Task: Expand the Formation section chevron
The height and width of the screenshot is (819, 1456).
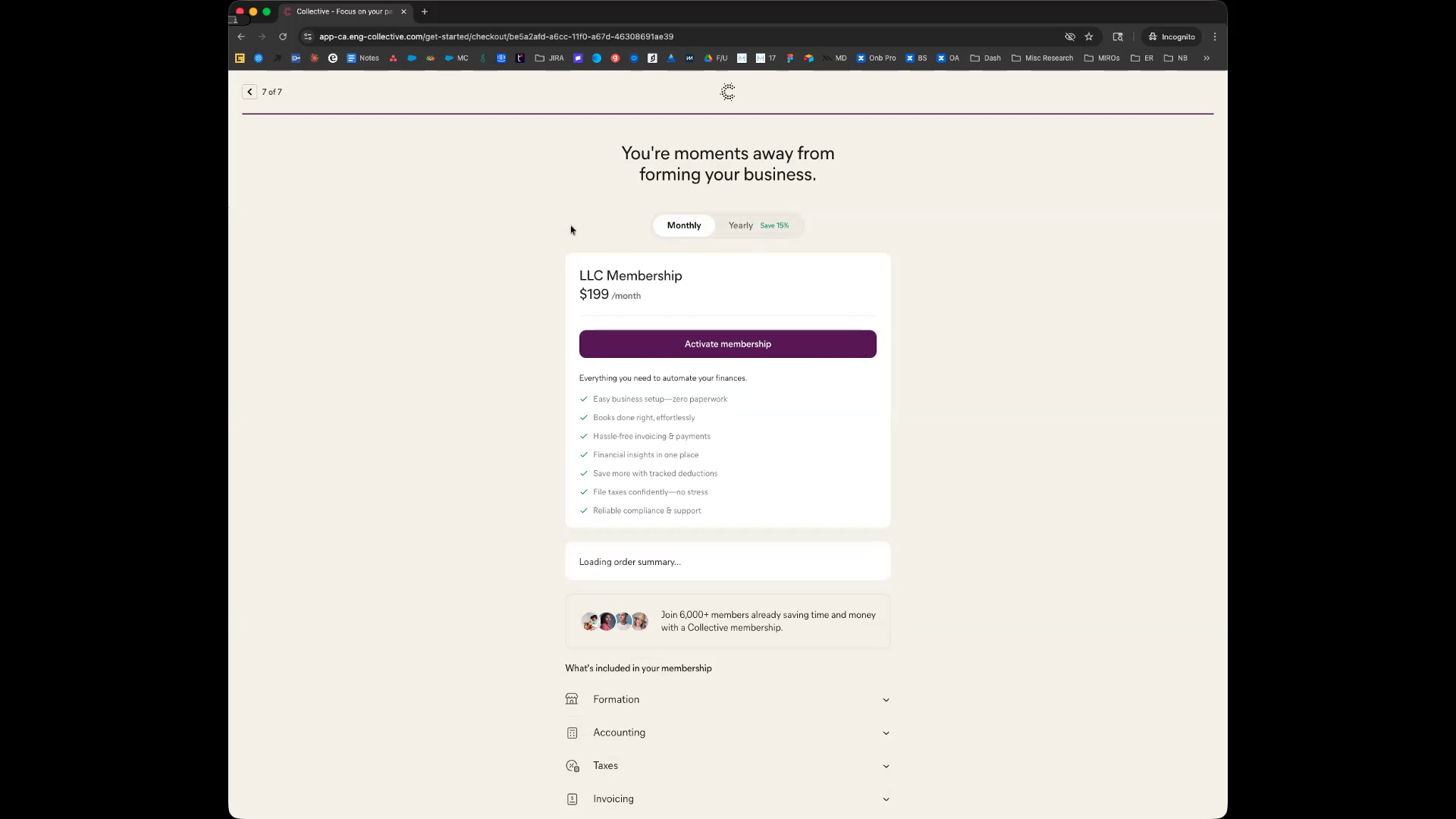Action: point(886,700)
